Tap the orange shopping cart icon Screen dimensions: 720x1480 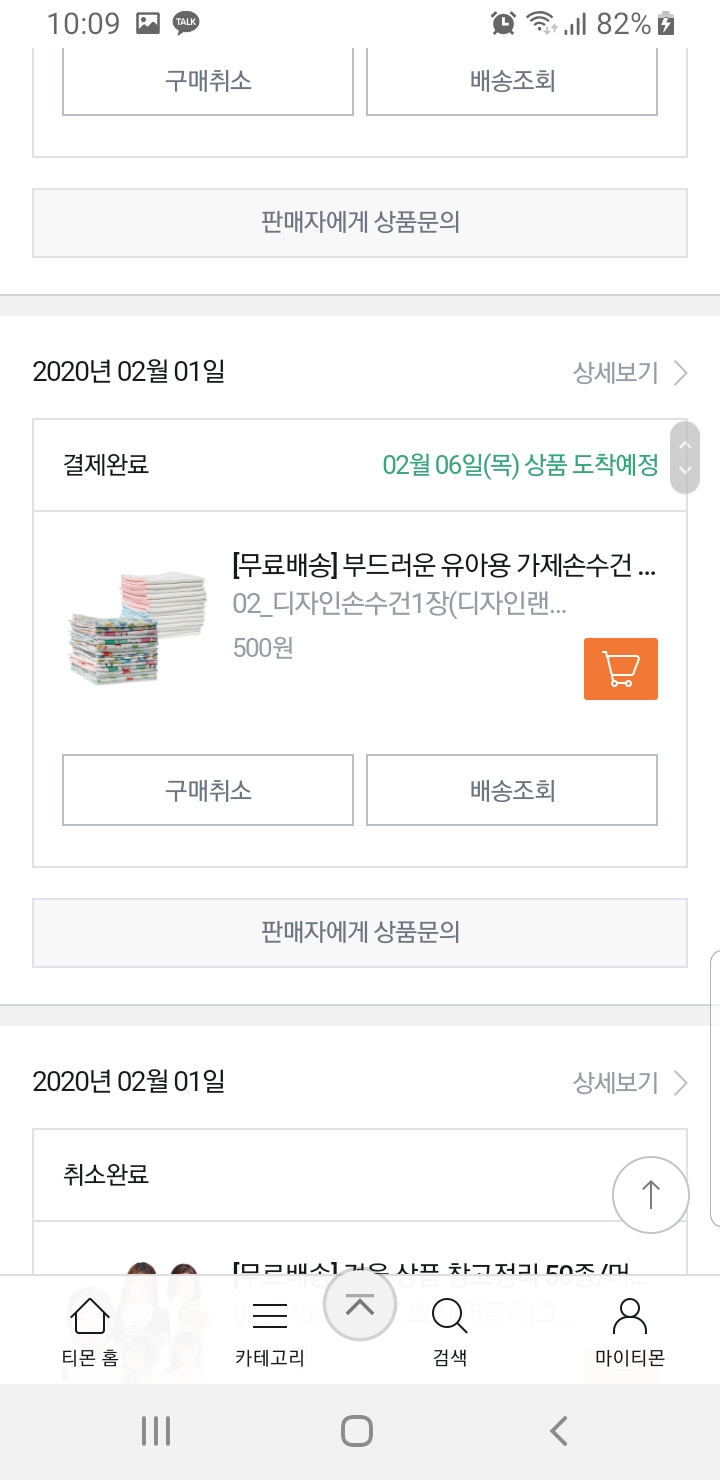pyautogui.click(x=620, y=669)
